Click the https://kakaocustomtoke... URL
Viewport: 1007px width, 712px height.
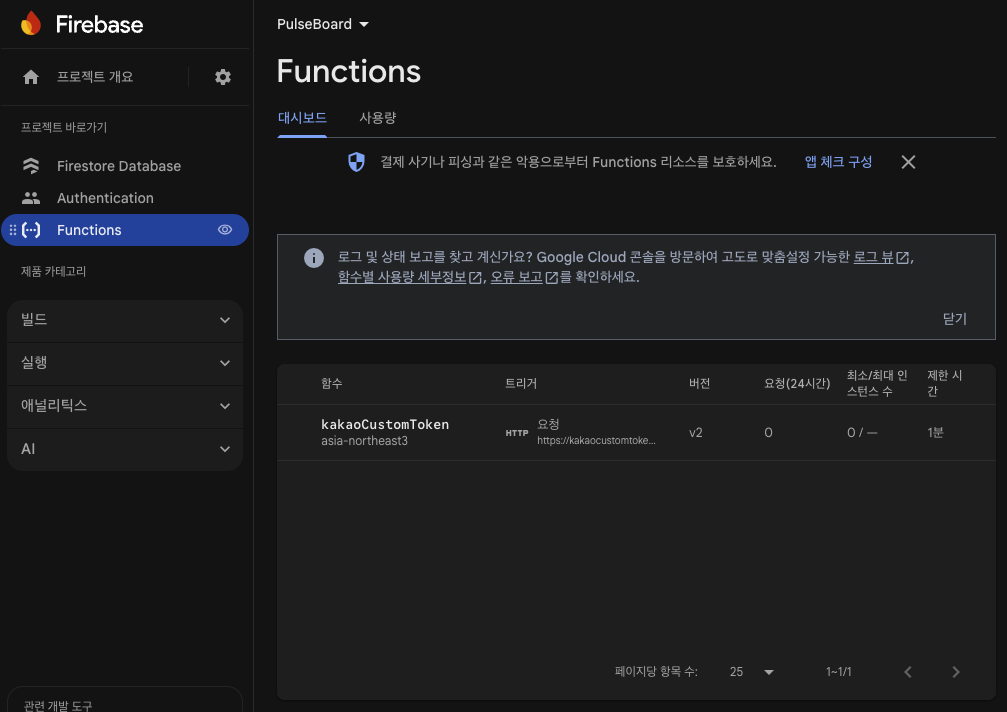pyautogui.click(x=597, y=440)
